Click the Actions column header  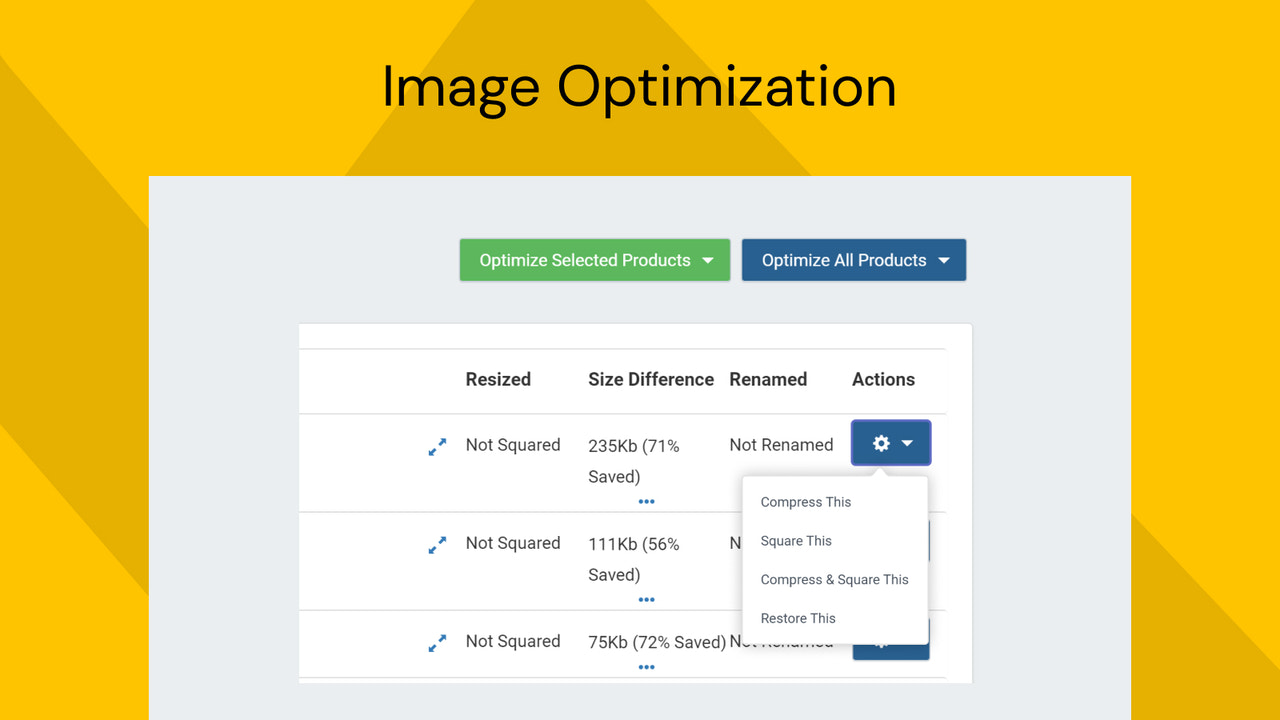(x=883, y=379)
